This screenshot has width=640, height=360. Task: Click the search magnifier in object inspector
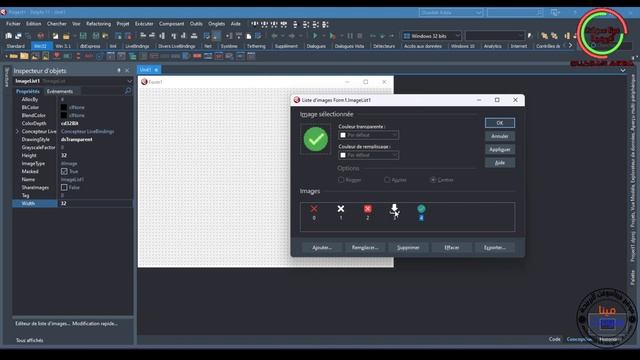128,91
